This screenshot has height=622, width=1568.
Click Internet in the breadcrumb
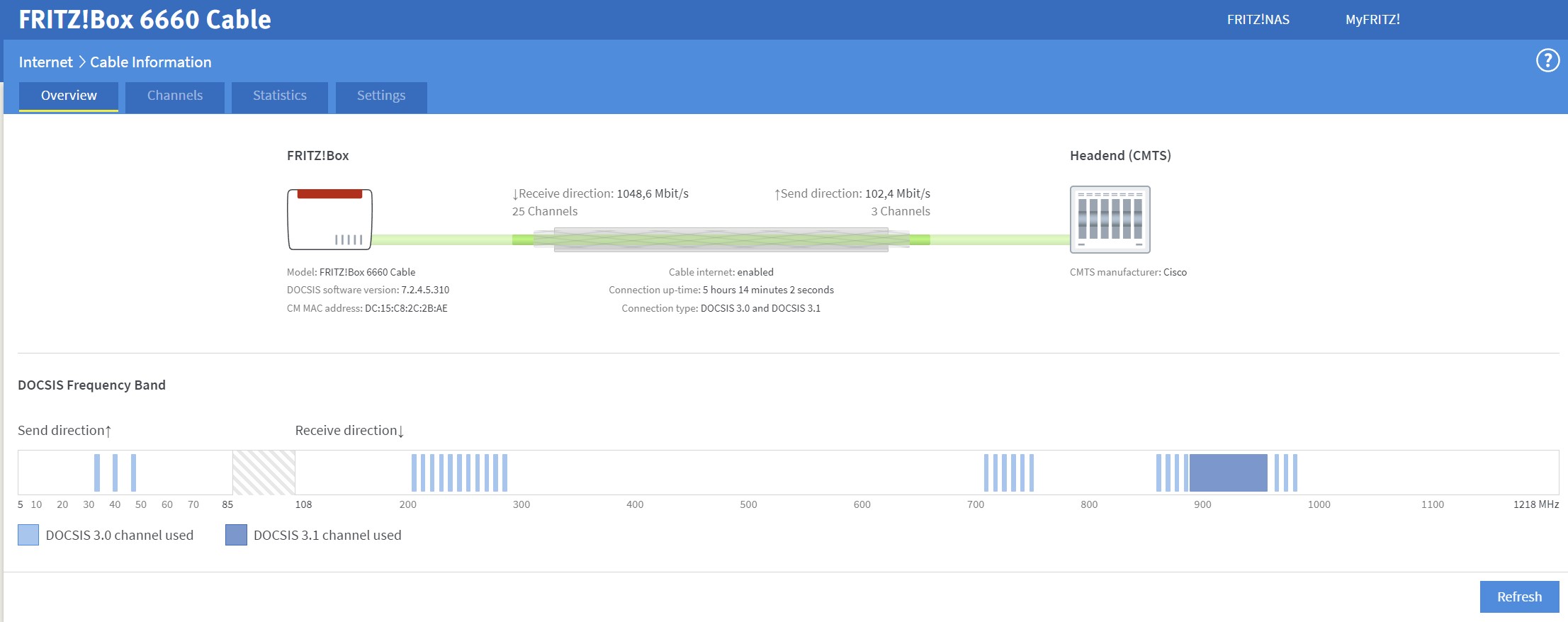point(45,62)
